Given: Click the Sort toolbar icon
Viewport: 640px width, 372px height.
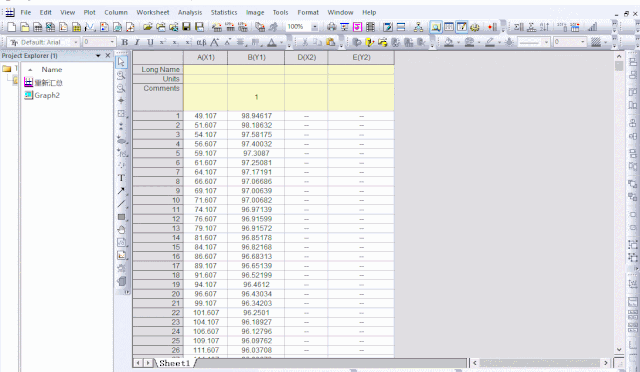Looking at the screenshot, I should [x=544, y=27].
